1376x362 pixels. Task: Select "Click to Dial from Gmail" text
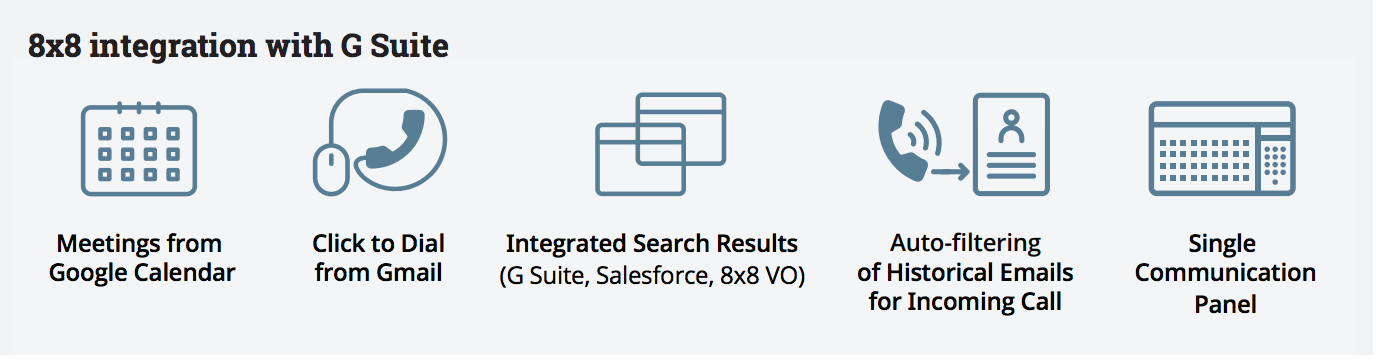(378, 258)
